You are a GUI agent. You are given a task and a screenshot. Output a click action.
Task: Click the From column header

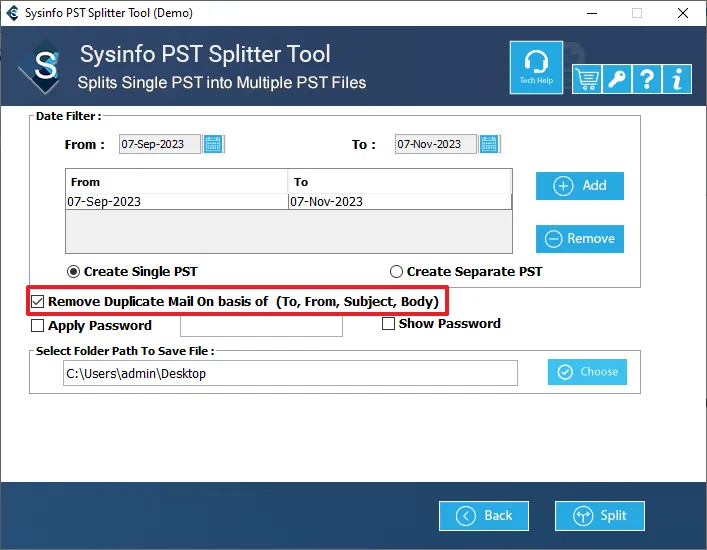(x=177, y=182)
